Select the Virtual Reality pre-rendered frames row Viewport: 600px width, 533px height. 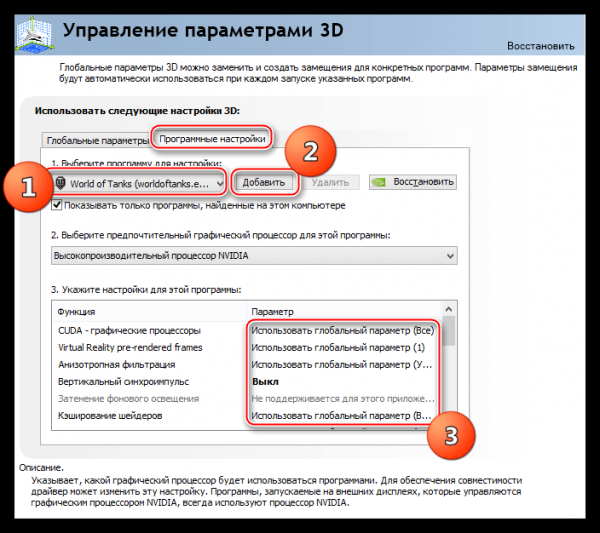[x=247, y=347]
